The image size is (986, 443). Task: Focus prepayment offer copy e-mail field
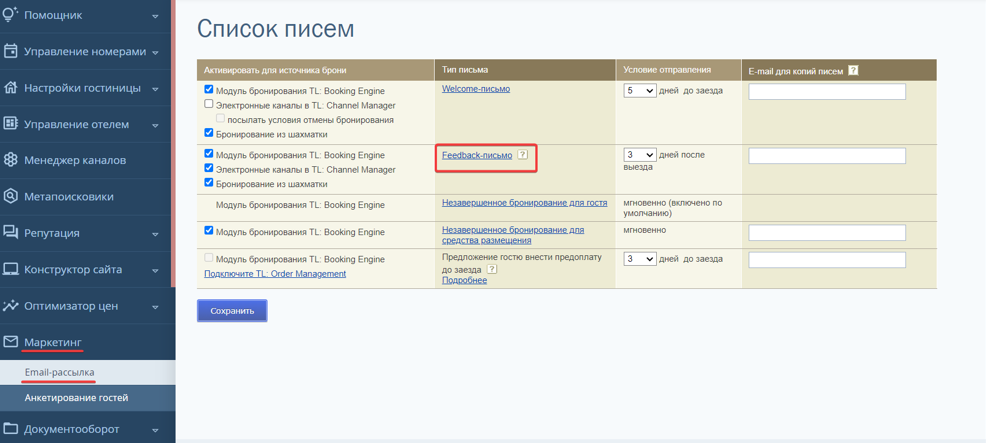coord(827,260)
